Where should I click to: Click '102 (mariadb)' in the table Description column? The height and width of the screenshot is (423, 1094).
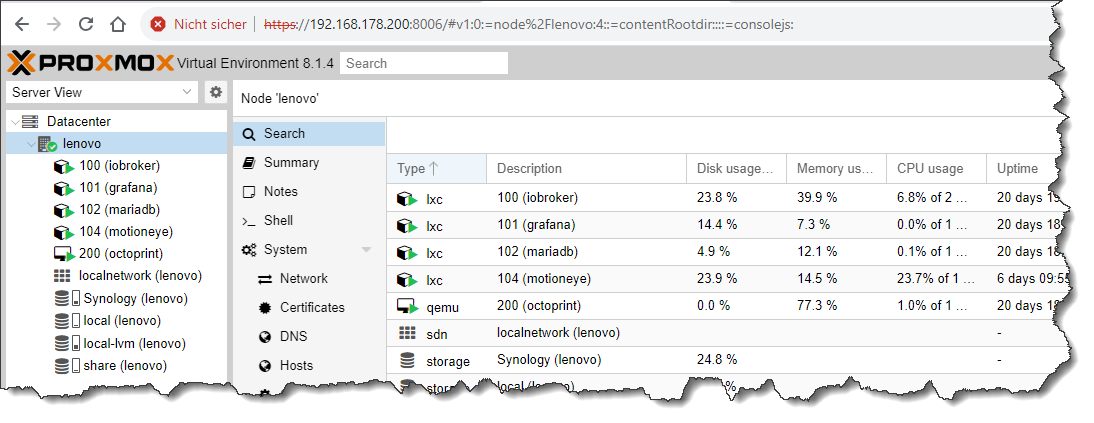pyautogui.click(x=537, y=251)
